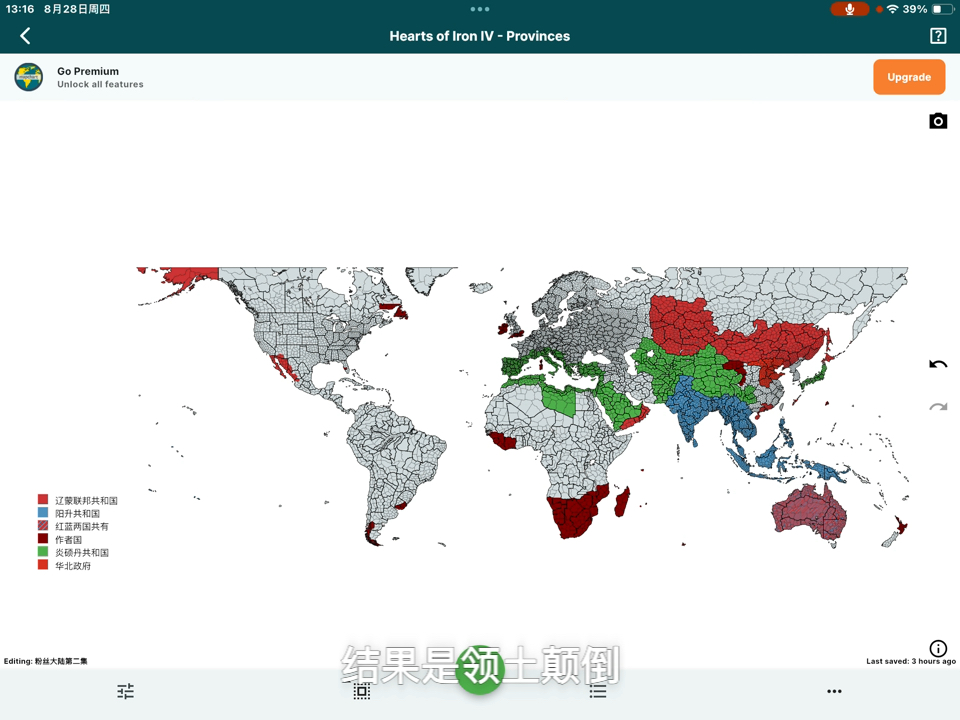Select the 炎硕丹共和国 green legend swatch
Screen dimensions: 960x720
click(x=43, y=552)
